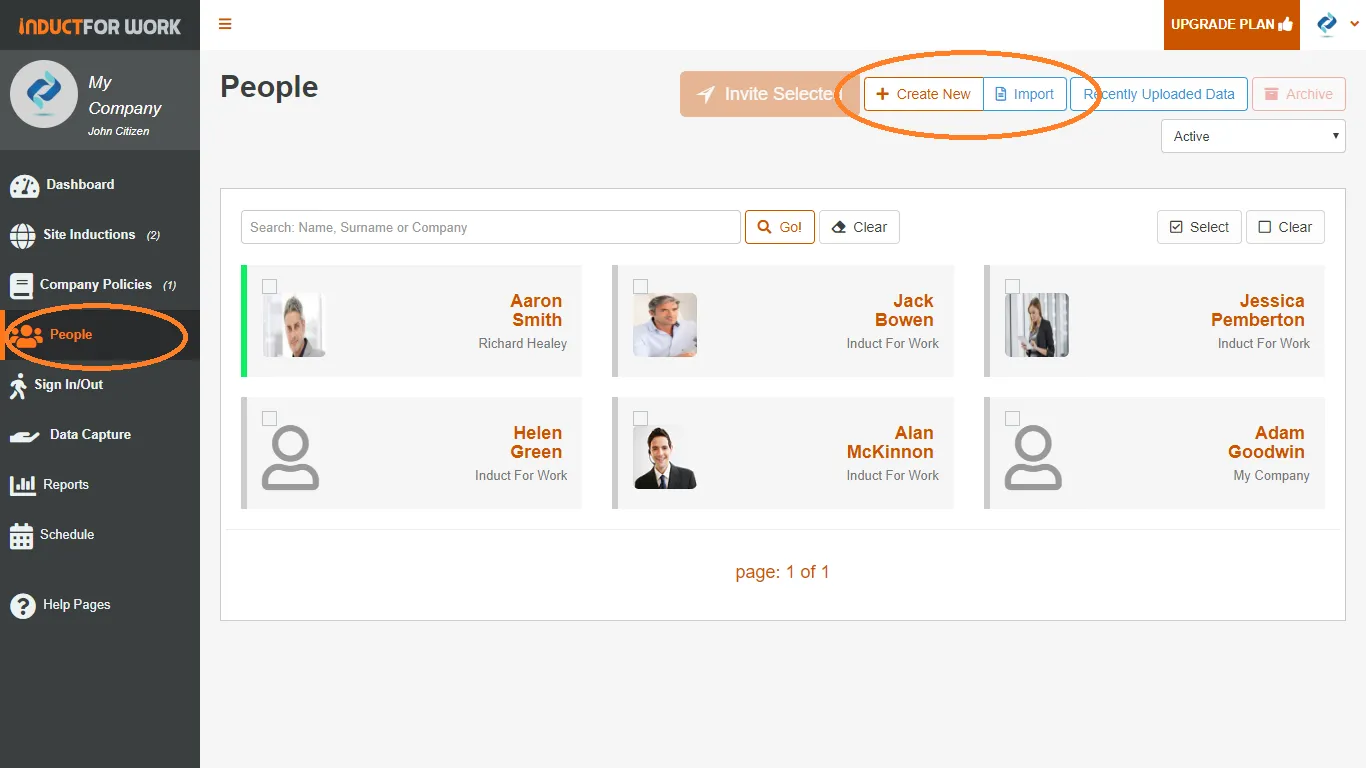1366x768 pixels.
Task: Click Helen Green placeholder avatar
Action: [x=290, y=457]
